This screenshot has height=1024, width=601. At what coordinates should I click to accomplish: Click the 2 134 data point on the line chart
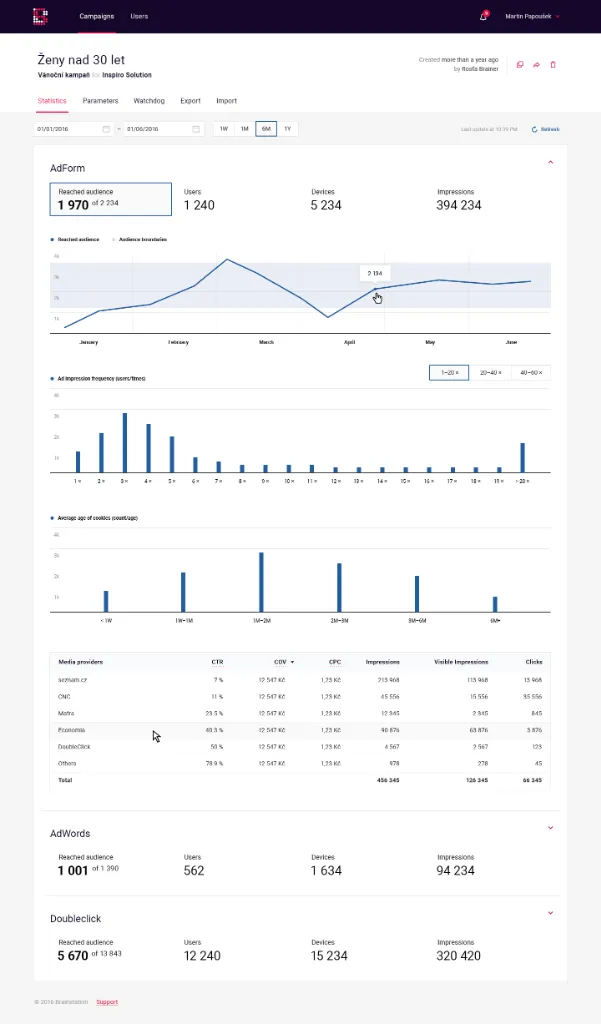tap(375, 289)
